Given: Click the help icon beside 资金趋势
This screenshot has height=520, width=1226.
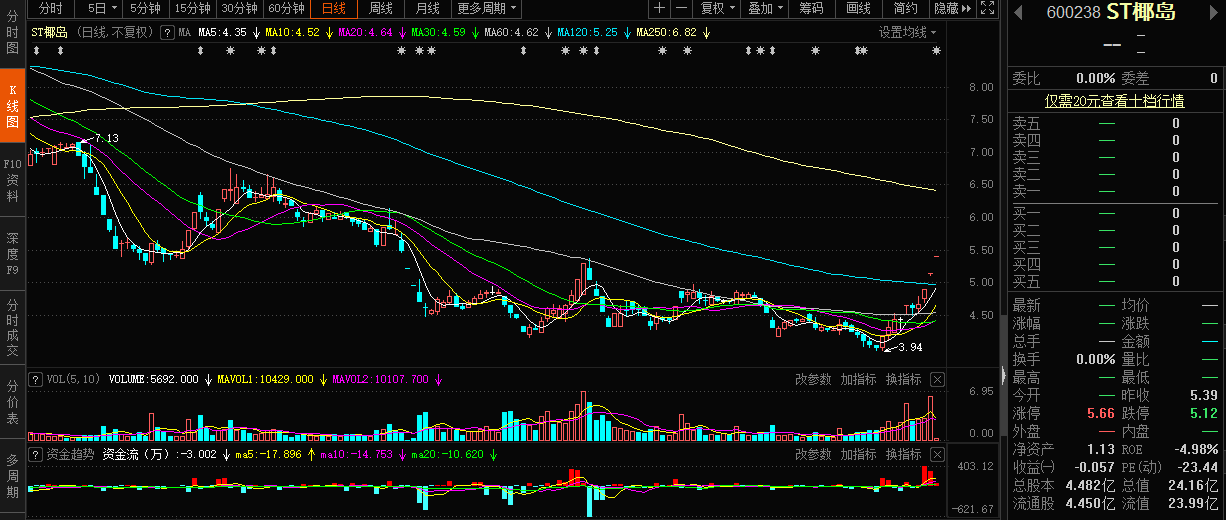Looking at the screenshot, I should 36,454.
